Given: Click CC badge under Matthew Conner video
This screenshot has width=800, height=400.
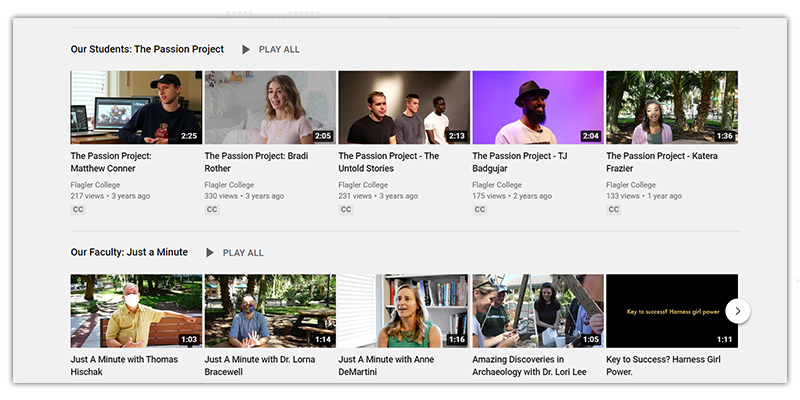Looking at the screenshot, I should click(x=78, y=210).
